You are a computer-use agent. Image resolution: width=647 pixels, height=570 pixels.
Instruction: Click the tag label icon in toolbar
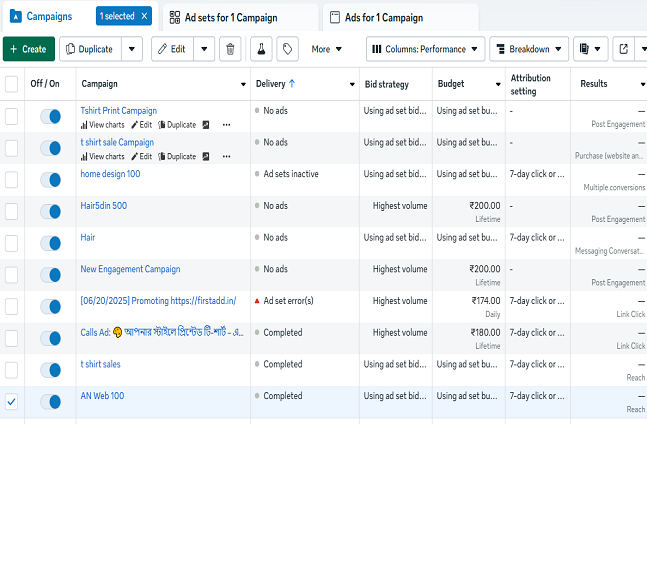tap(287, 49)
